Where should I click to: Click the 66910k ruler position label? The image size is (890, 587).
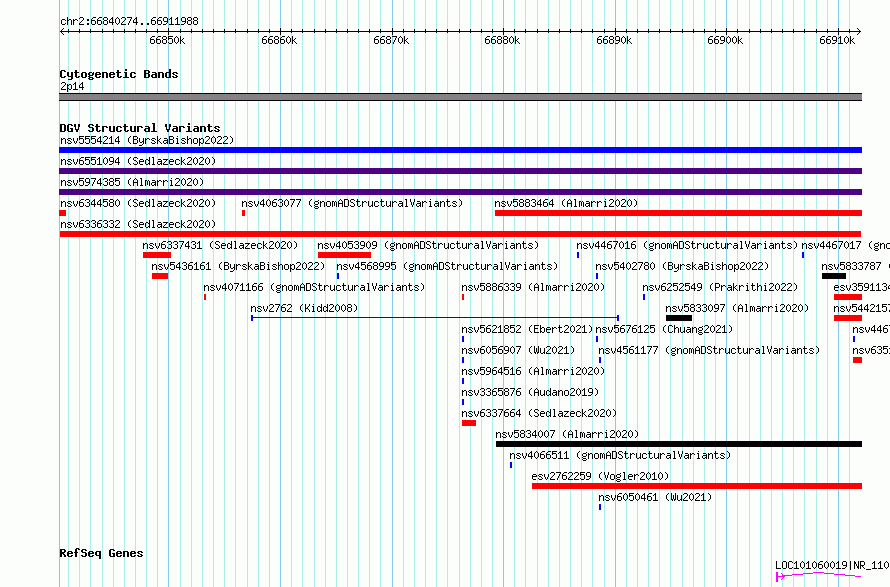click(837, 40)
